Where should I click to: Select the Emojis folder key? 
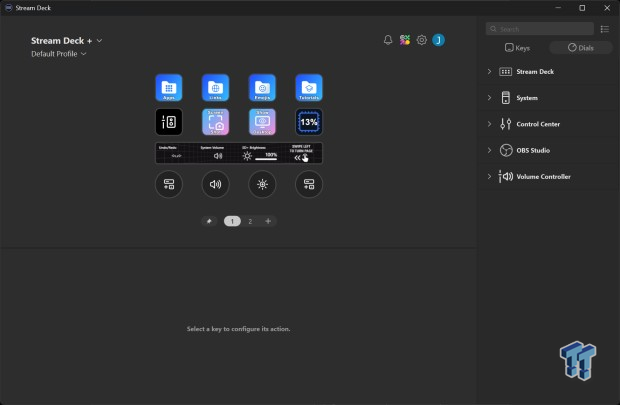pos(262,87)
